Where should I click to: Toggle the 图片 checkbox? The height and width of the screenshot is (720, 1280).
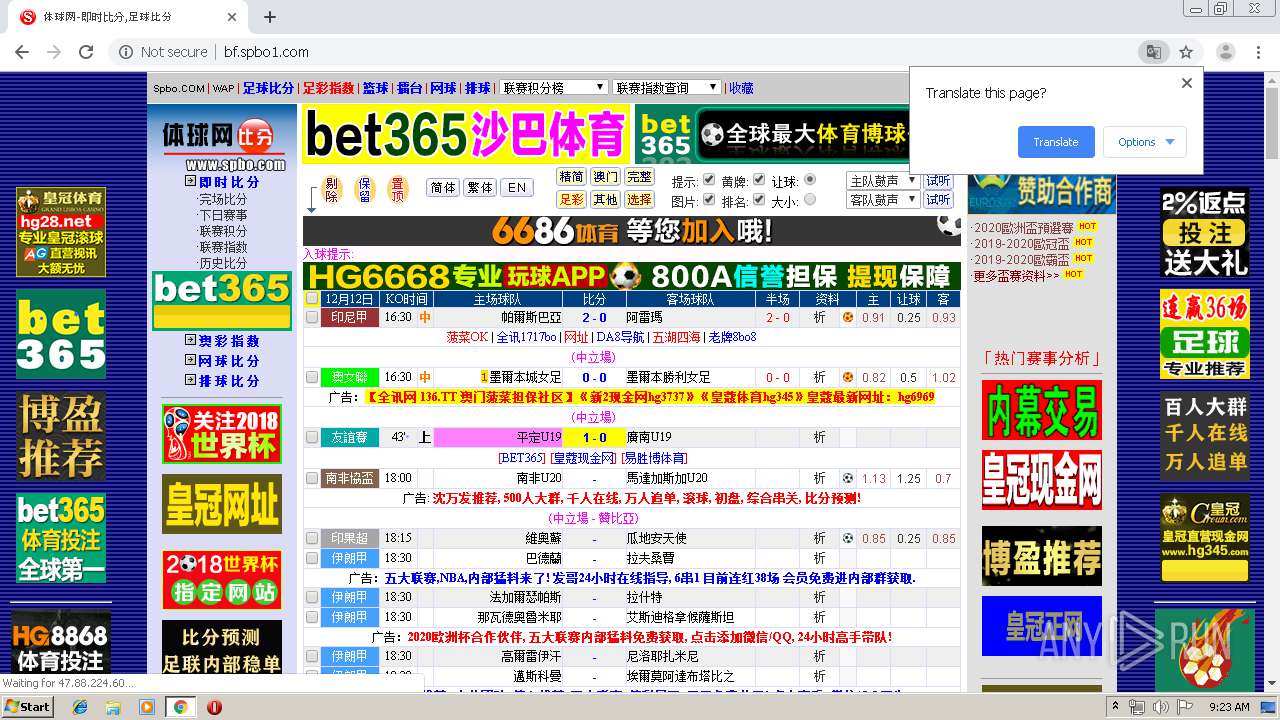709,200
